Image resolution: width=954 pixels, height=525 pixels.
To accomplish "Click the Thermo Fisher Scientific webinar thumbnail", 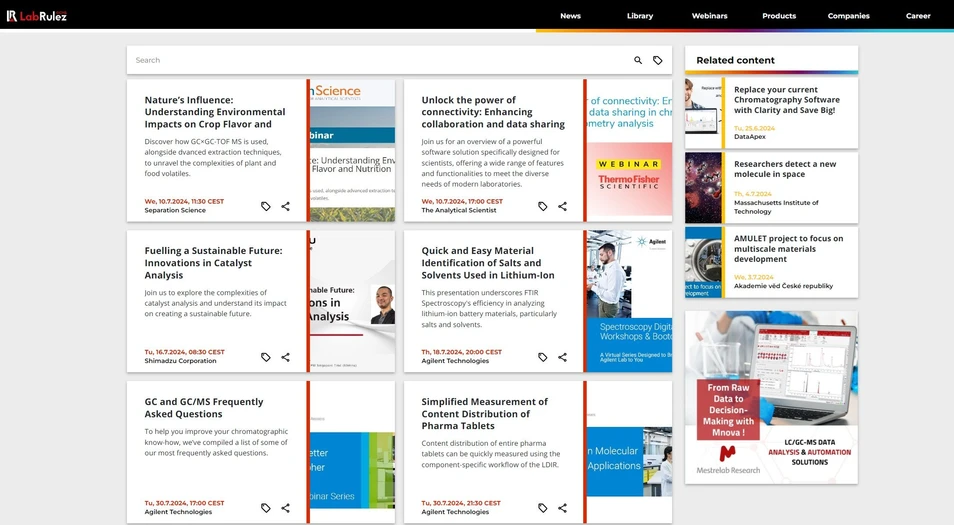I will (629, 150).
